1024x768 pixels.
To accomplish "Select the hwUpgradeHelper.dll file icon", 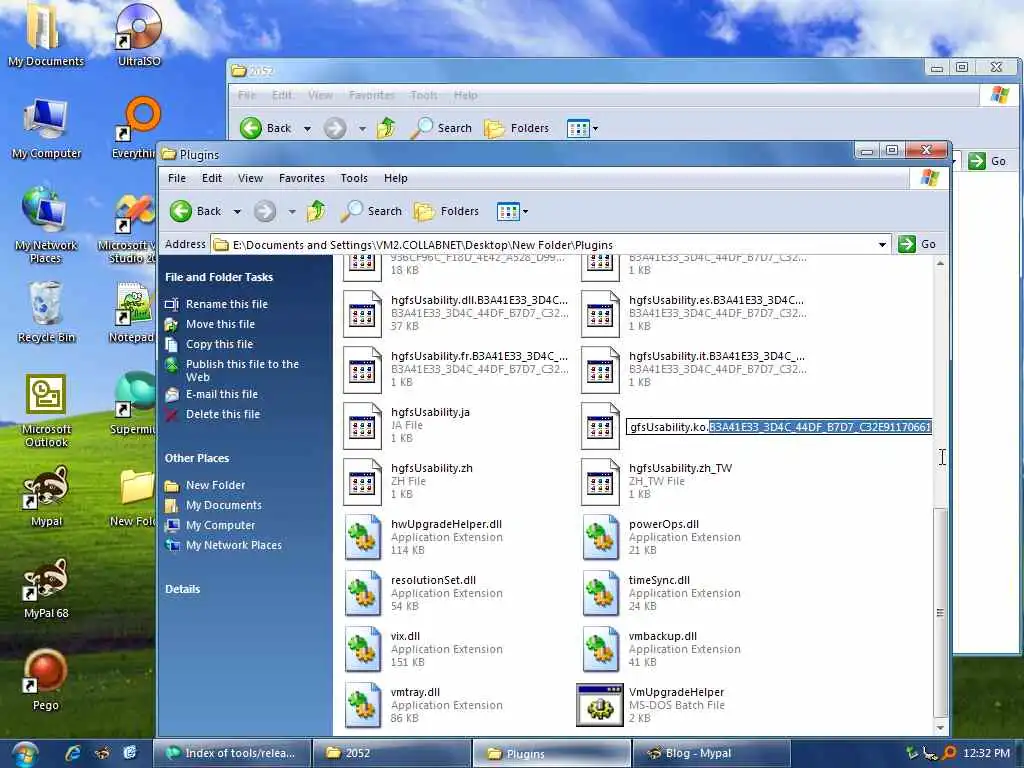I will point(362,538).
